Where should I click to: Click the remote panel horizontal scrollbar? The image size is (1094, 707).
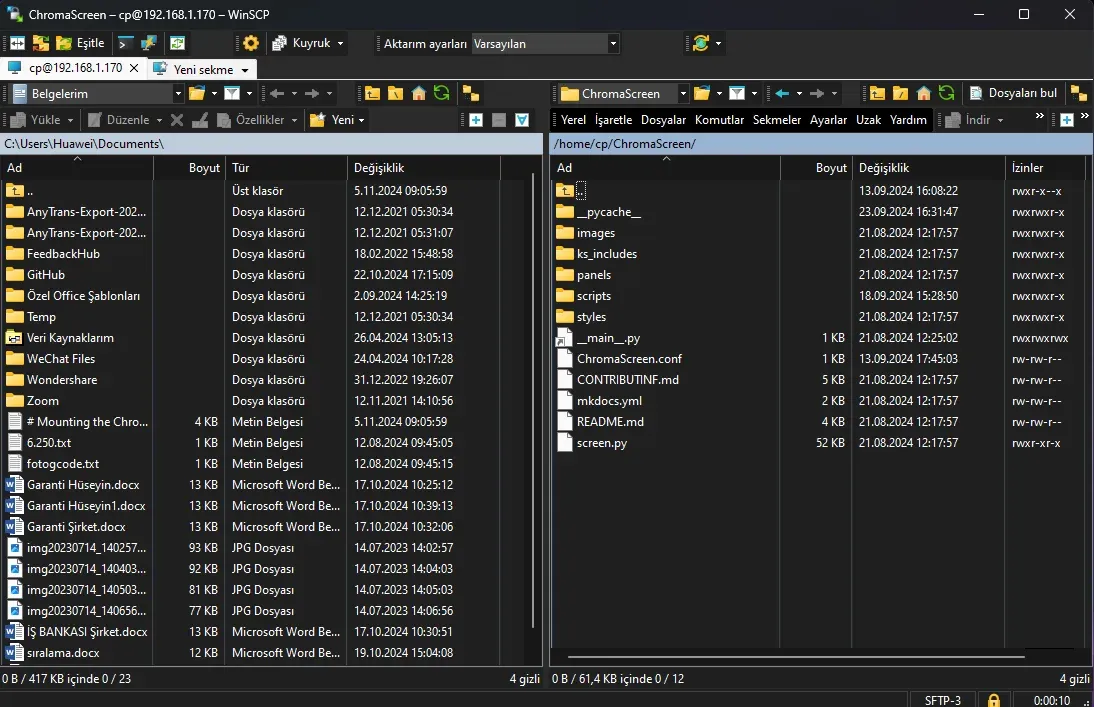(x=796, y=657)
